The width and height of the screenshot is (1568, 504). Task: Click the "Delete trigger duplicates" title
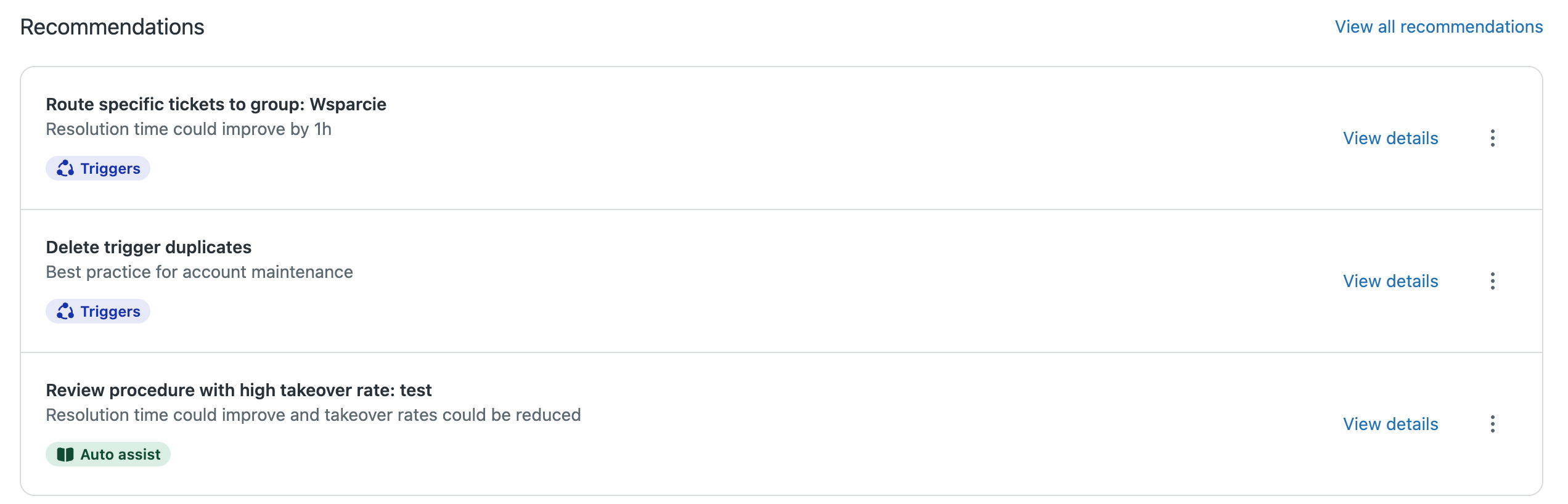point(149,247)
